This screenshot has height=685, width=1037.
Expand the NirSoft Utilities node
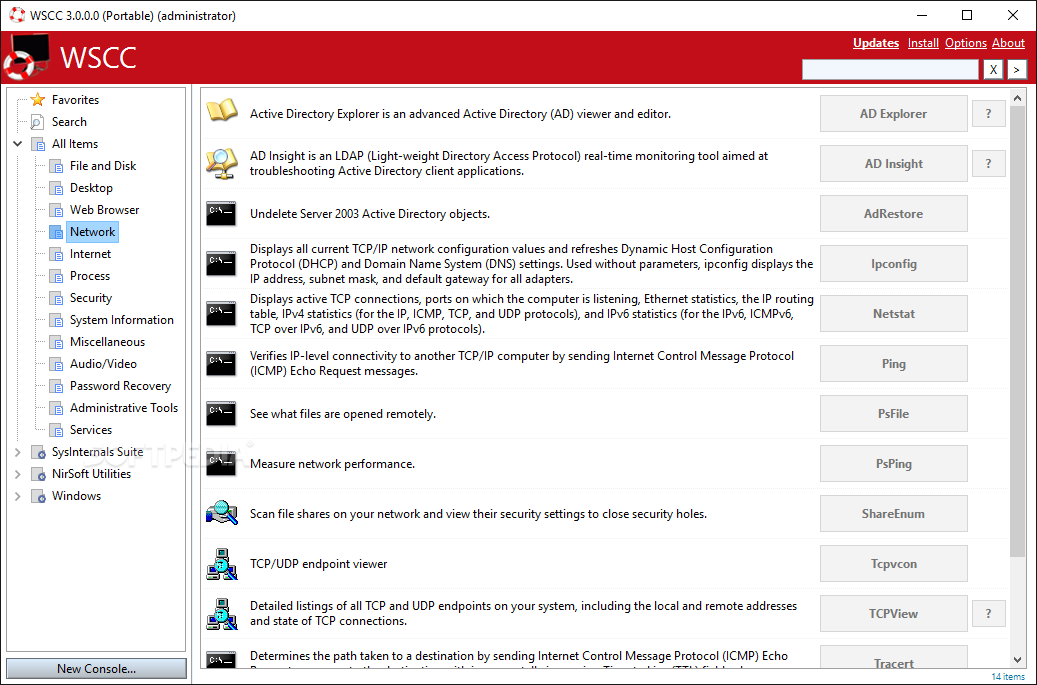click(x=18, y=474)
